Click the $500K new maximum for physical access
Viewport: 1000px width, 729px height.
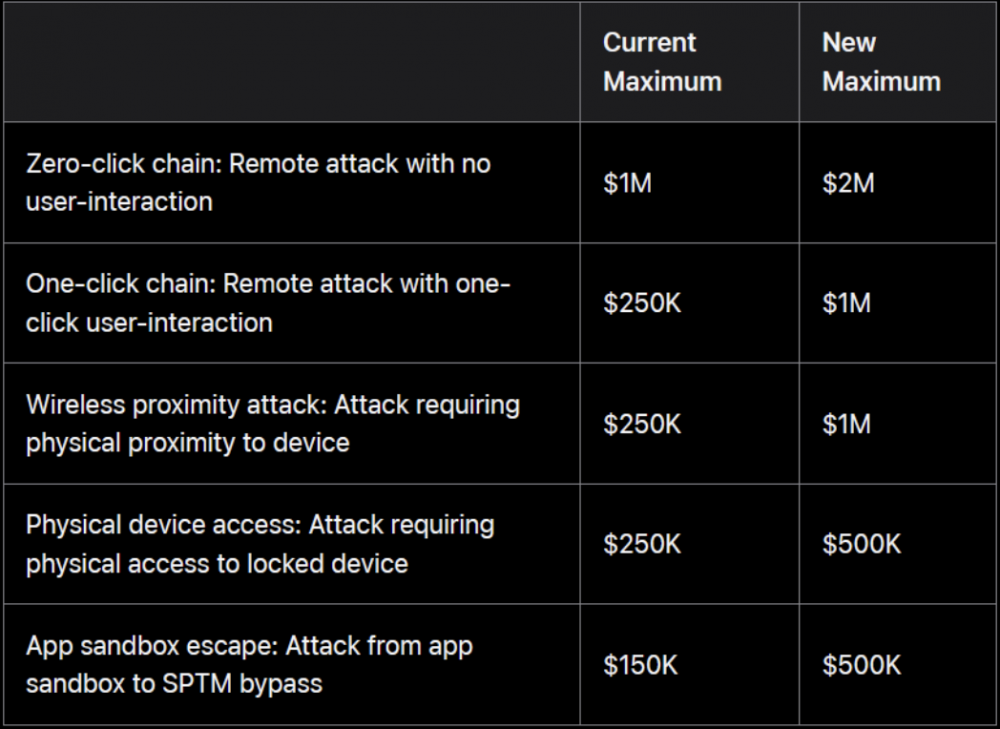861,544
